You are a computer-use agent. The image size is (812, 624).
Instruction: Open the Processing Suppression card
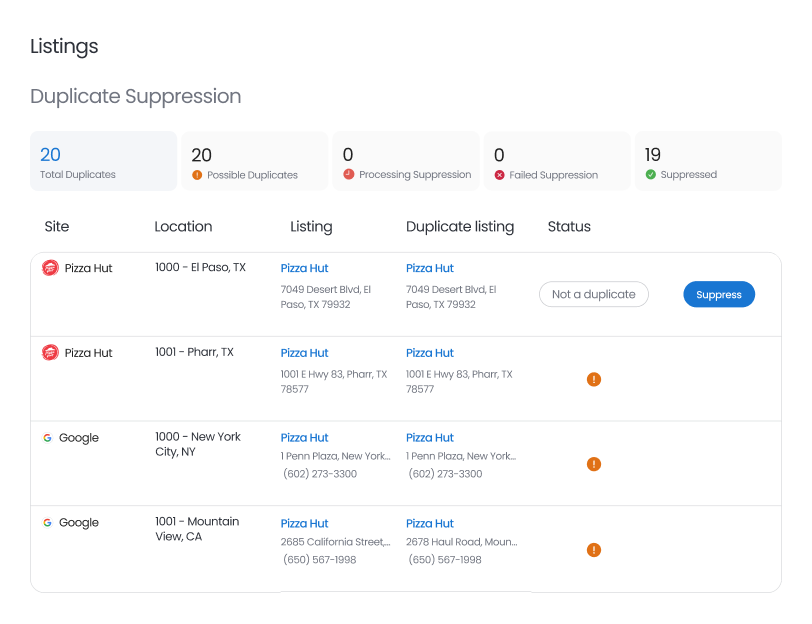[x=406, y=161]
